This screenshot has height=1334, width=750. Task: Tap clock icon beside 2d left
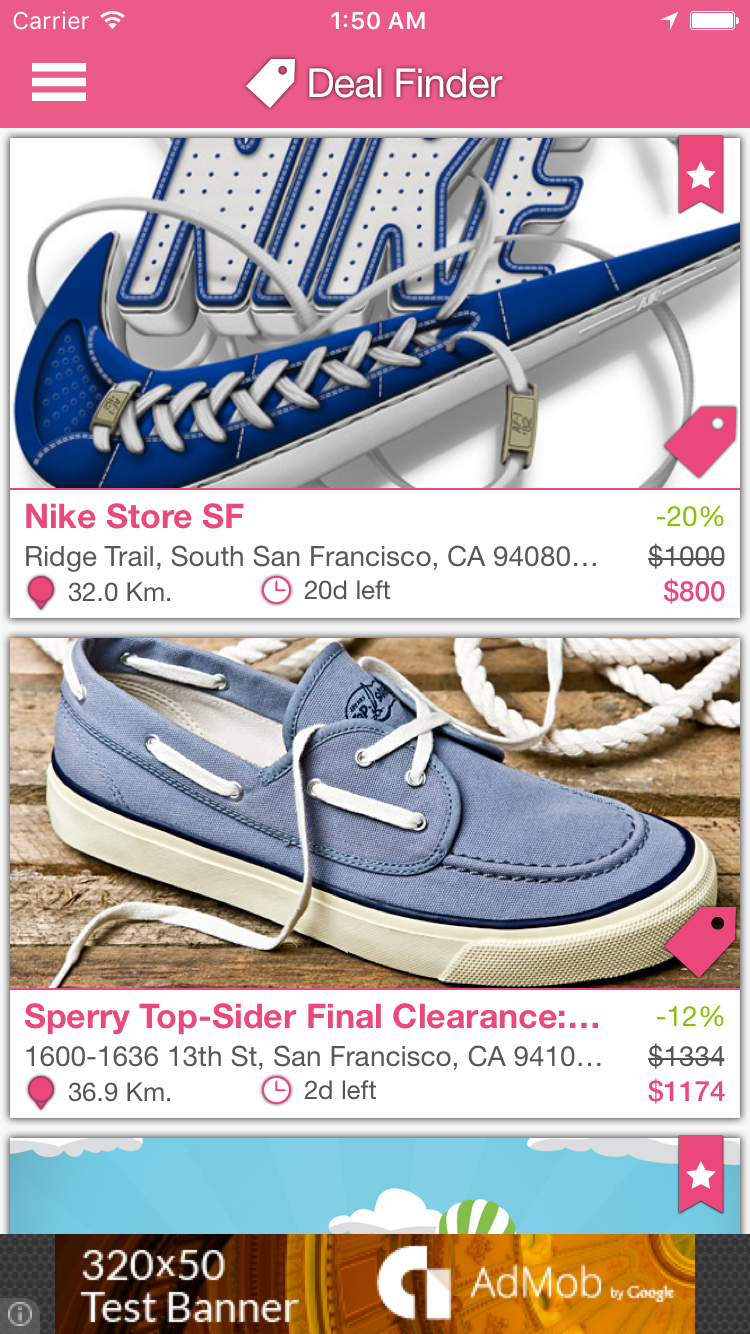point(275,1091)
